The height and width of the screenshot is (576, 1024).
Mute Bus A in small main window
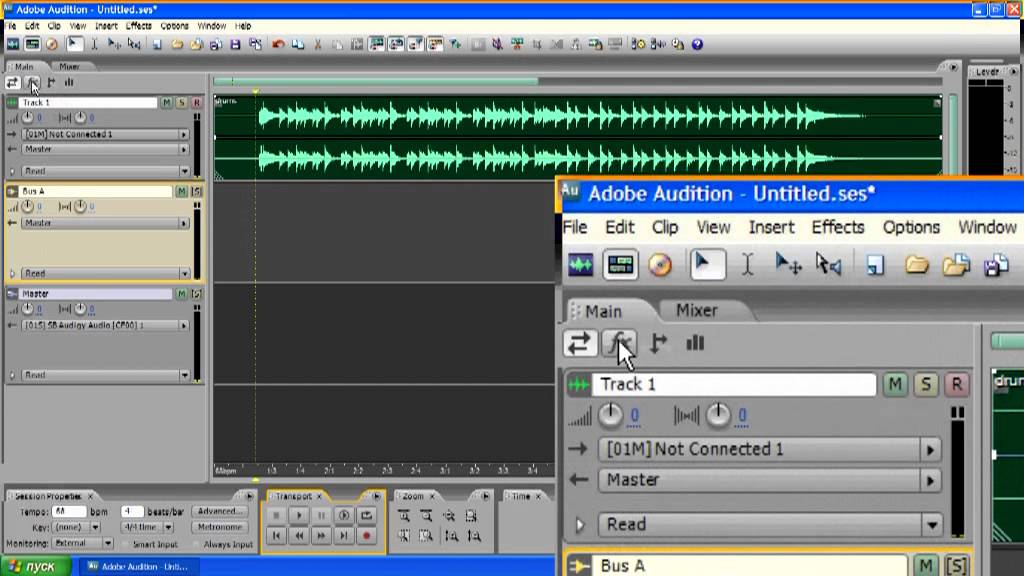click(182, 191)
